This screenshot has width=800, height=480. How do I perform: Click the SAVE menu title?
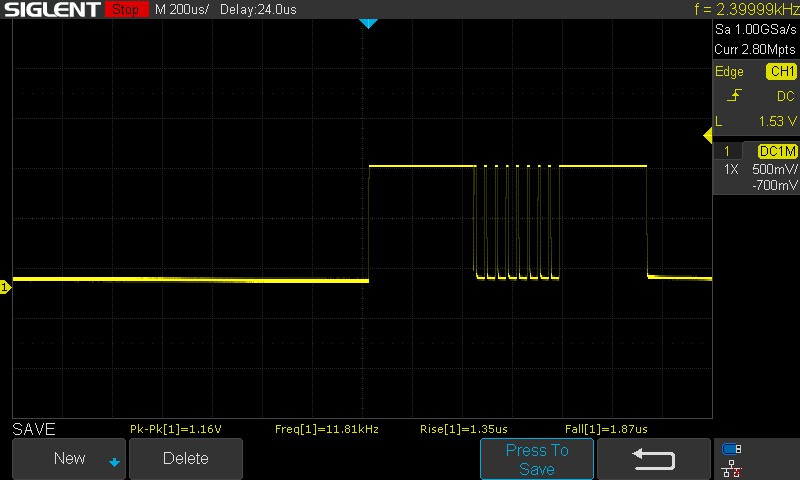pos(34,429)
